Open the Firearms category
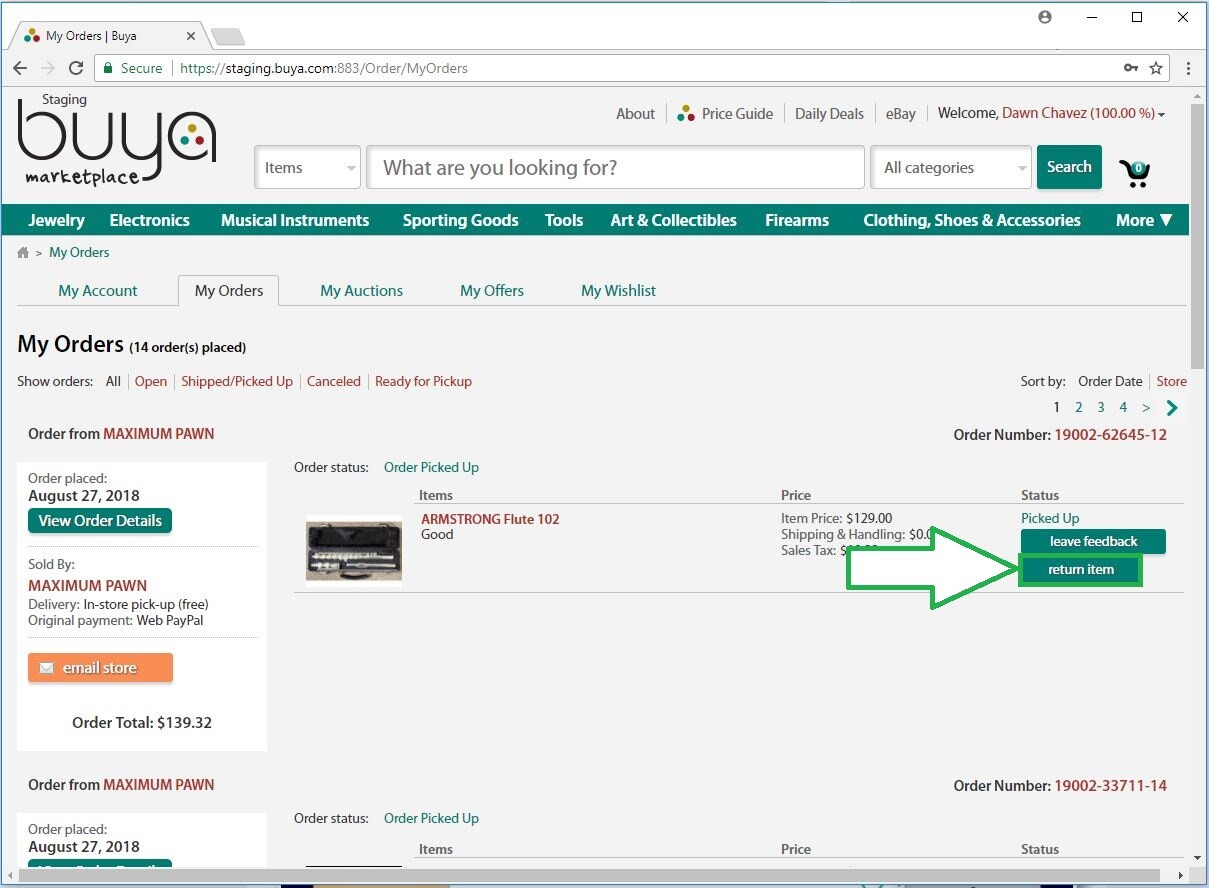Image resolution: width=1209 pixels, height=888 pixels. pos(797,220)
